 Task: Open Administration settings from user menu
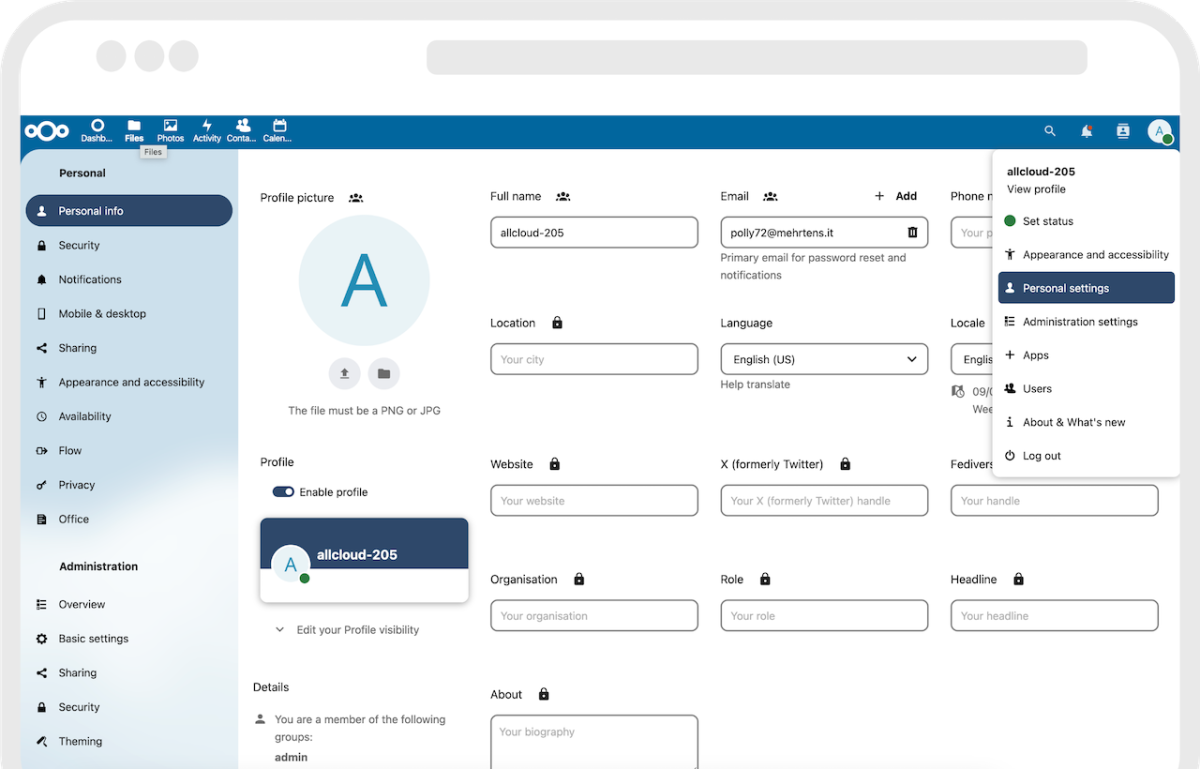tap(1086, 321)
